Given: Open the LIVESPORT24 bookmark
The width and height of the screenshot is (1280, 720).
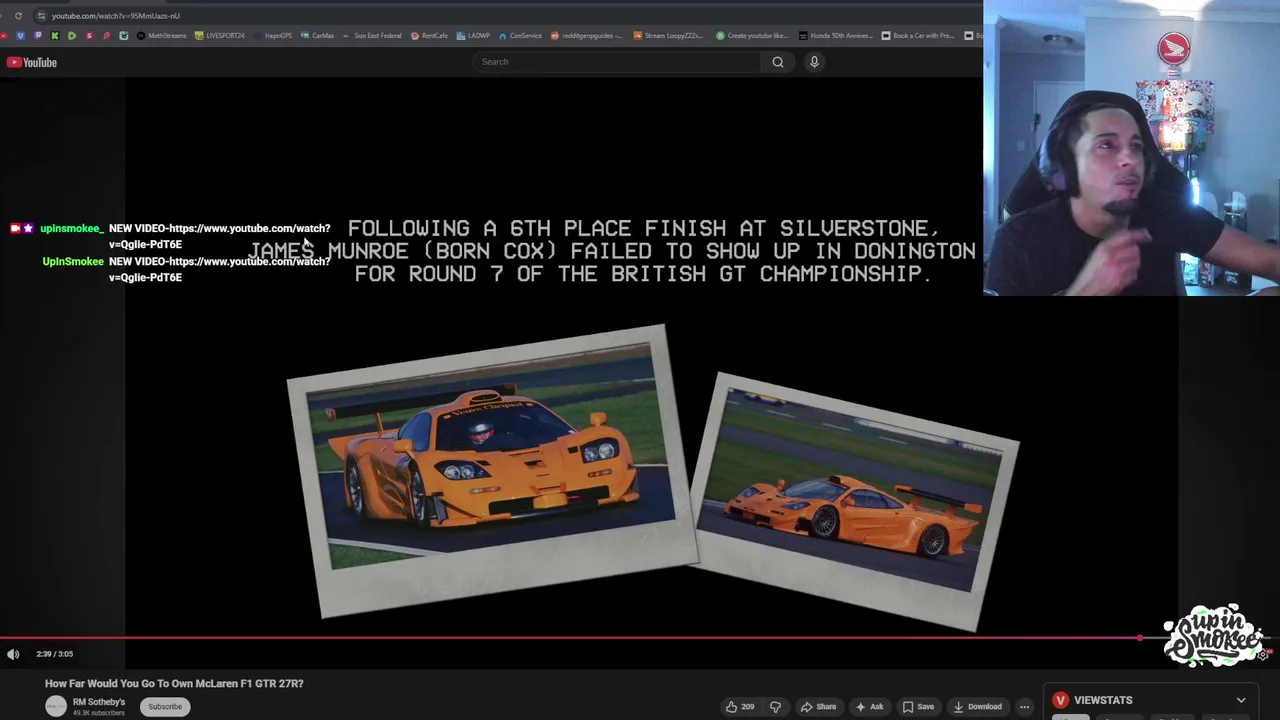Looking at the screenshot, I should 219,36.
